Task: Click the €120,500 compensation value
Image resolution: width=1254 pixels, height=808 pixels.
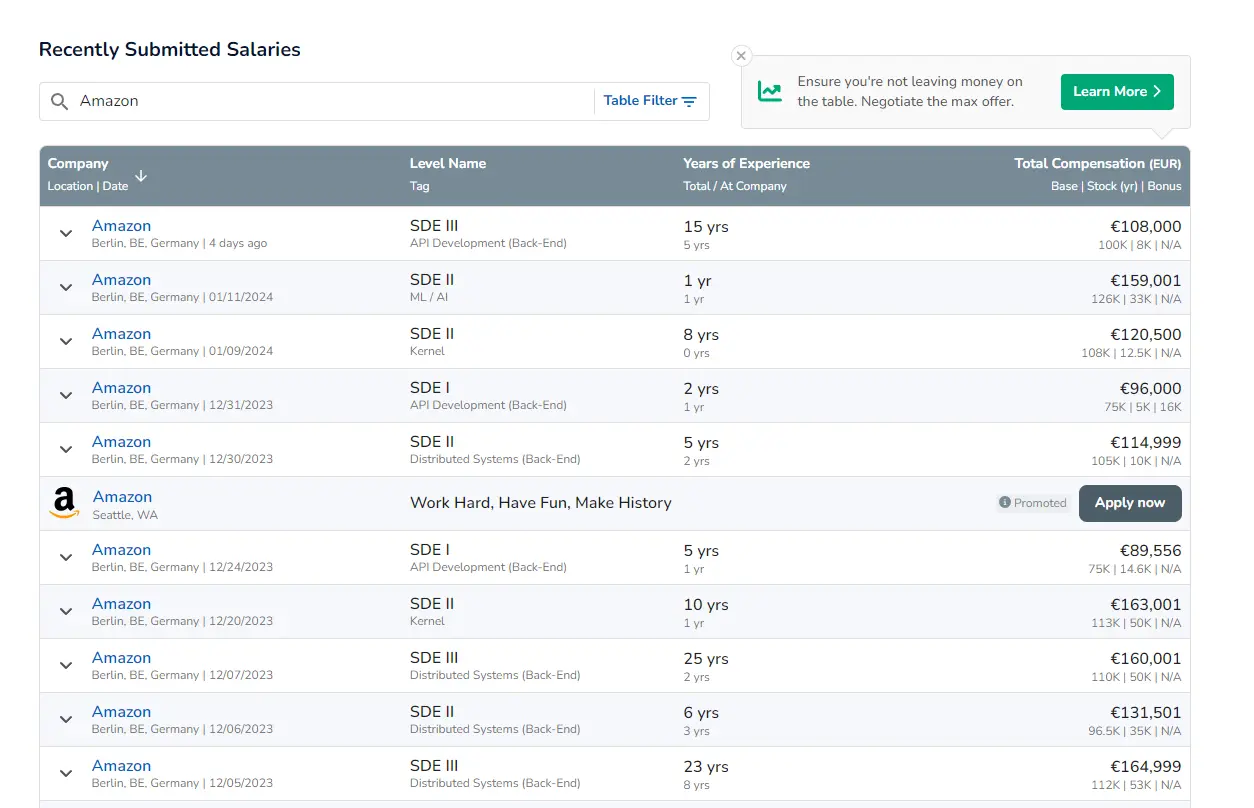Action: (x=1145, y=335)
